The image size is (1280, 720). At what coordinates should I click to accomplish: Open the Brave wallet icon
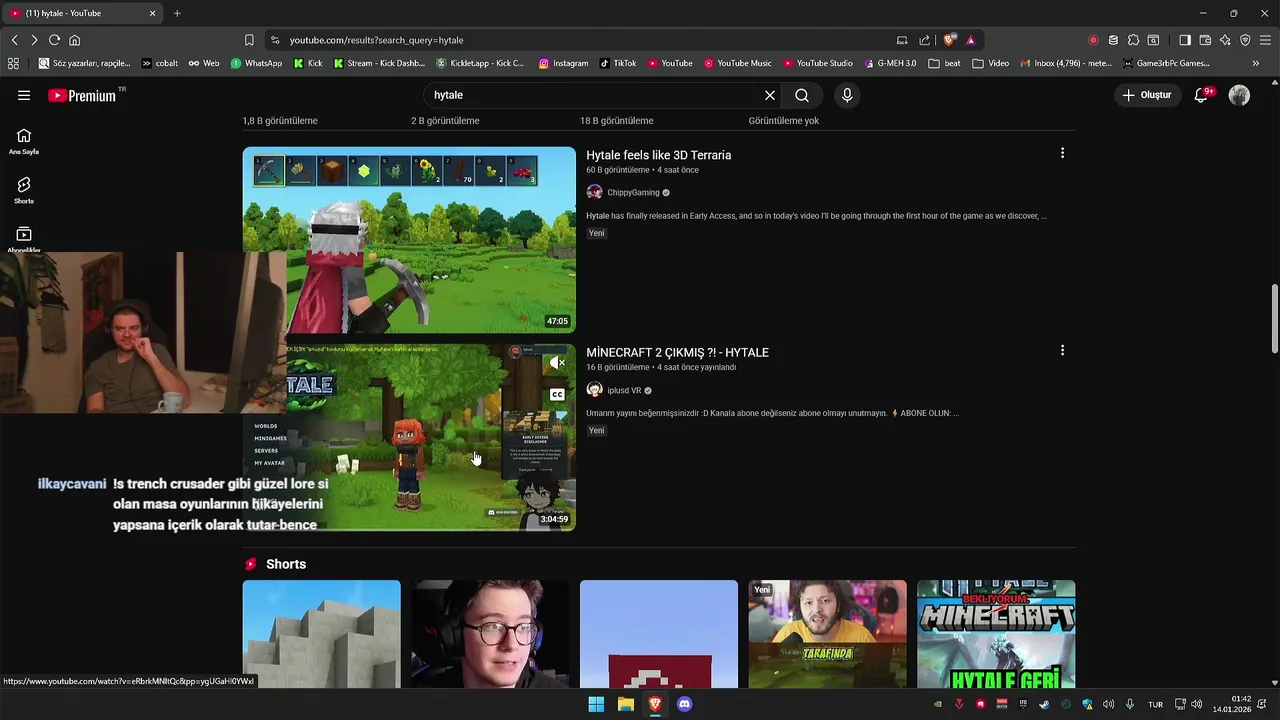[1205, 40]
